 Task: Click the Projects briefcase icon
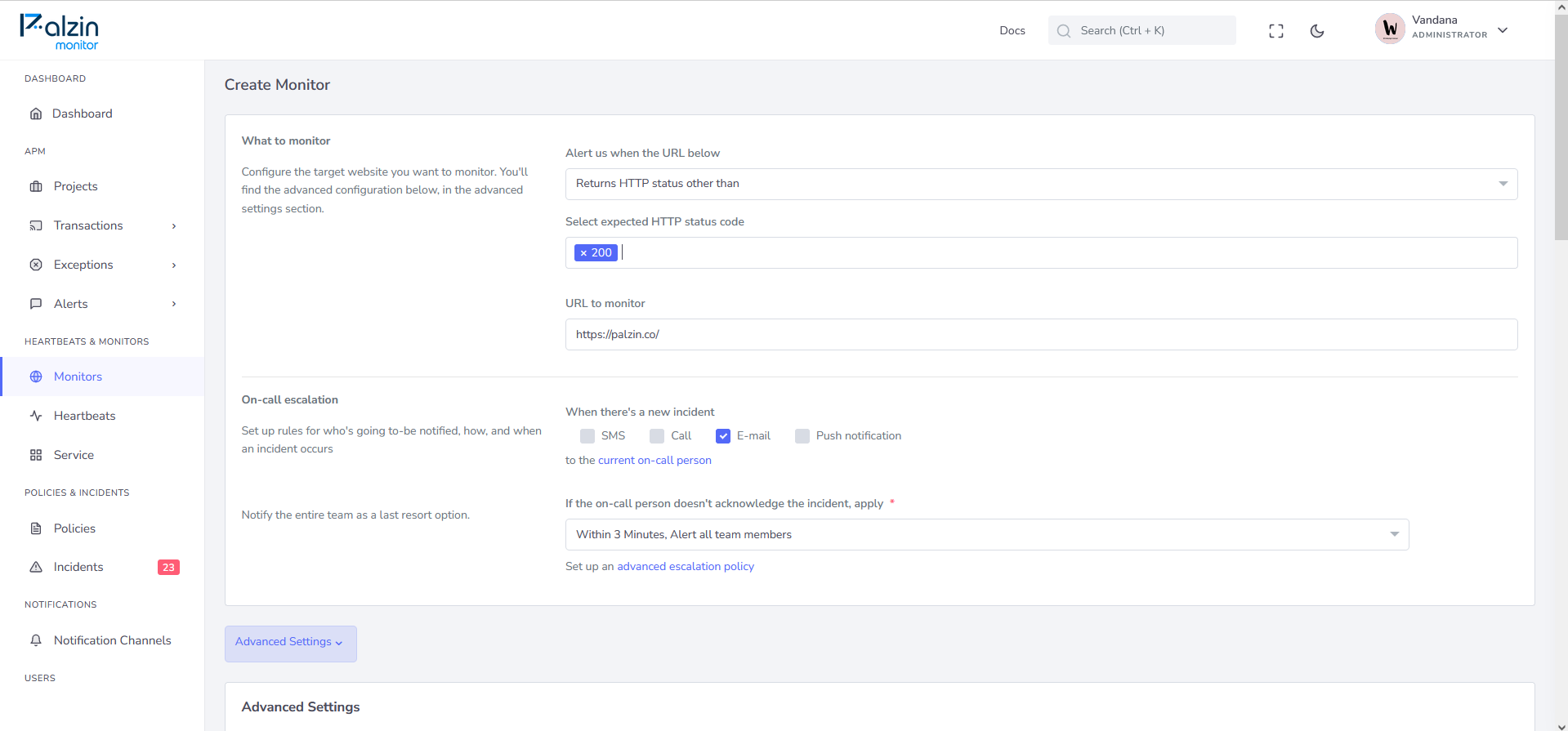tap(36, 186)
